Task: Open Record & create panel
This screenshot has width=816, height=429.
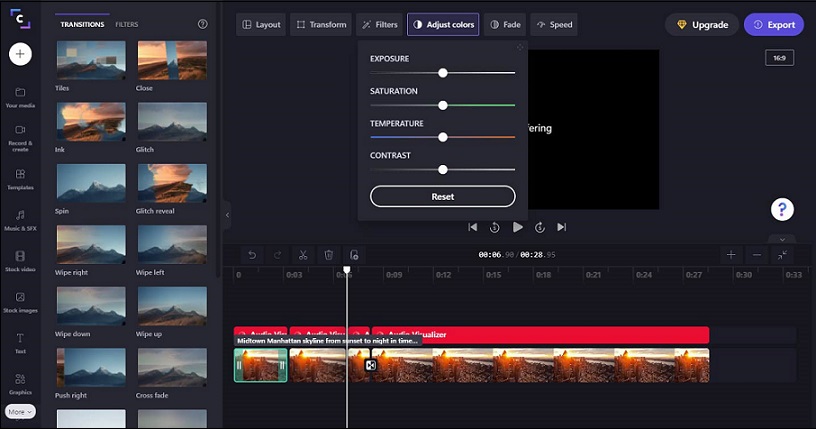Action: [20, 138]
